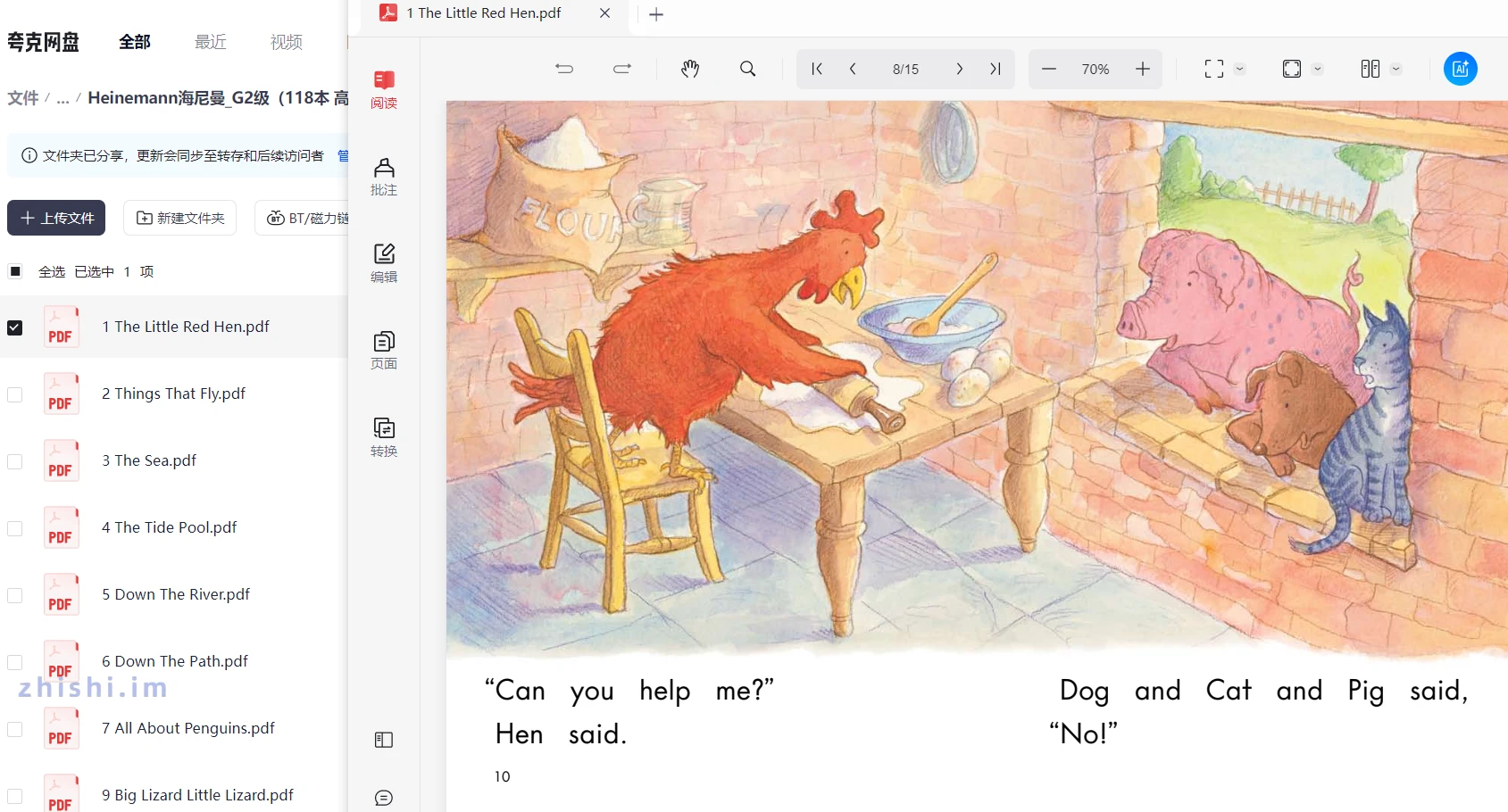
Task: Check 4 The Tide Pool.pdf box
Action: (x=15, y=528)
